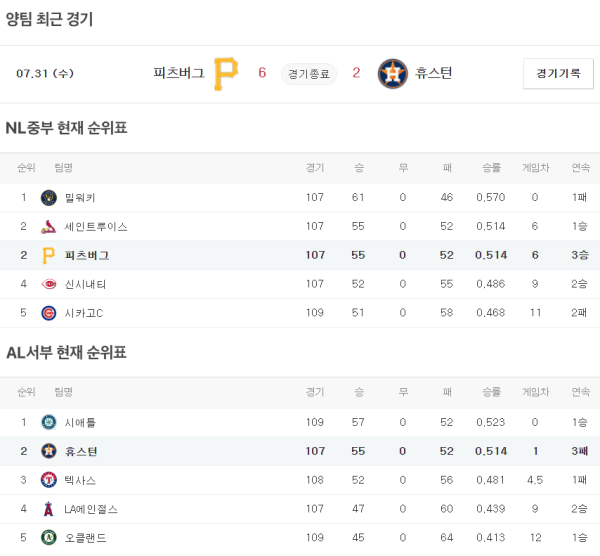Screen dimensions: 600x556
Task: Click the 승률 column header in NL table
Action: [491, 168]
